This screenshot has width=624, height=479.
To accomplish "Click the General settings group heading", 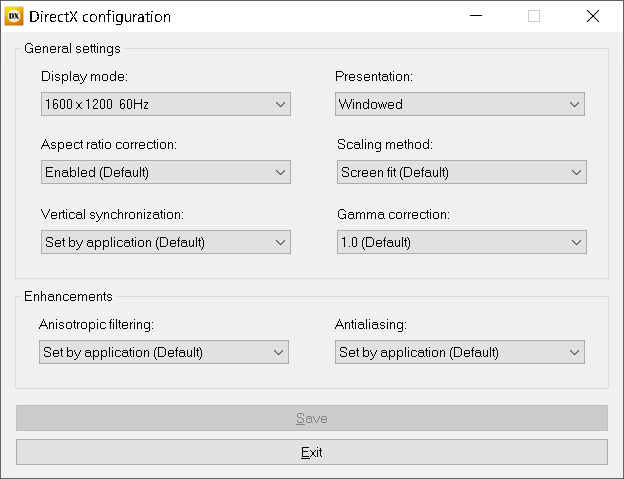I will tap(72, 49).
